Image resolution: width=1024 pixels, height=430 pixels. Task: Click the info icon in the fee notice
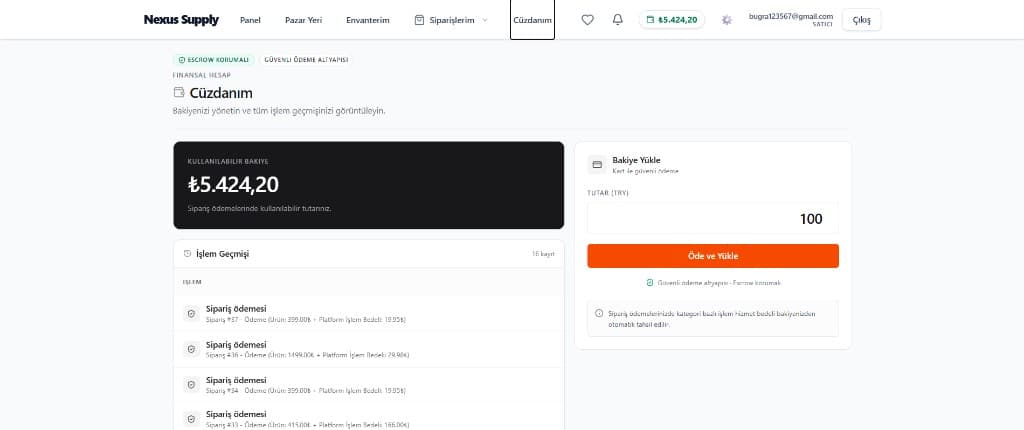pos(599,314)
